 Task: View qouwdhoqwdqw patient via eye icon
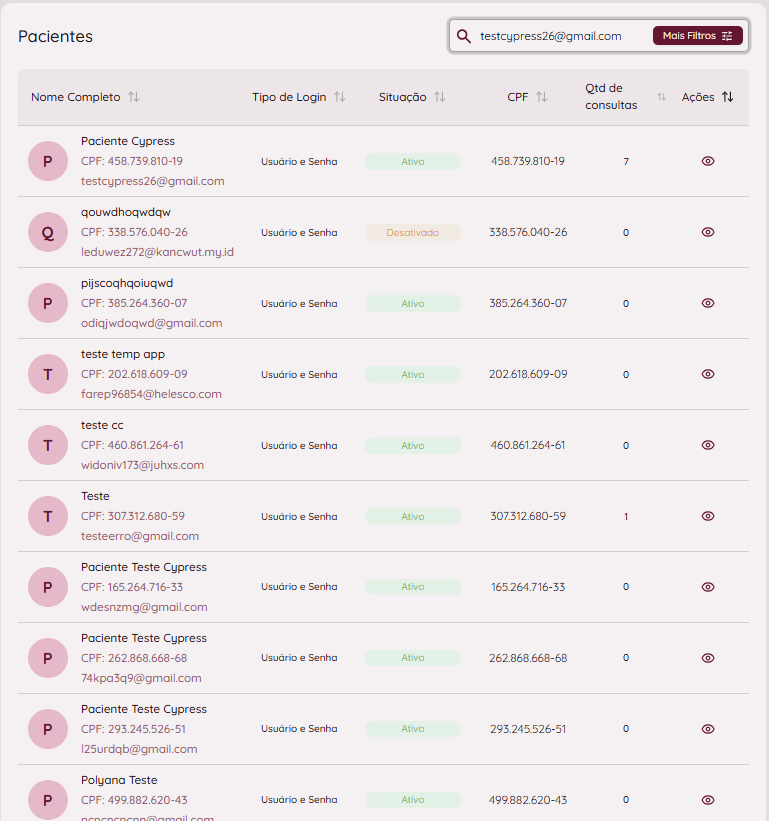coord(708,232)
